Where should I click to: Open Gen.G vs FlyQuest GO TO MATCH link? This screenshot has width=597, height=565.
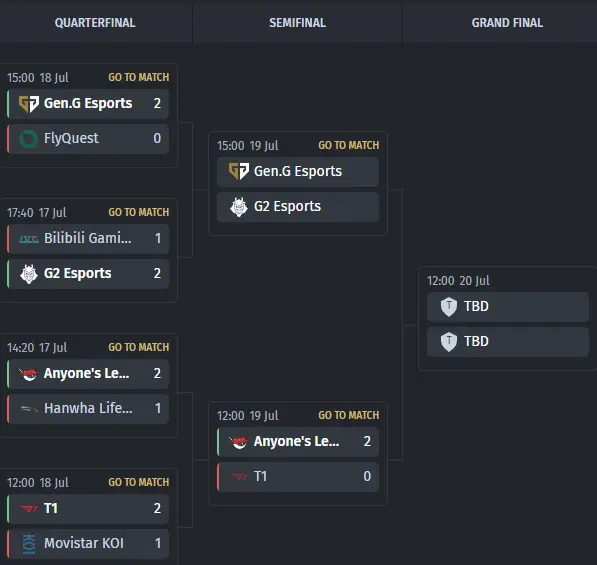click(x=139, y=77)
